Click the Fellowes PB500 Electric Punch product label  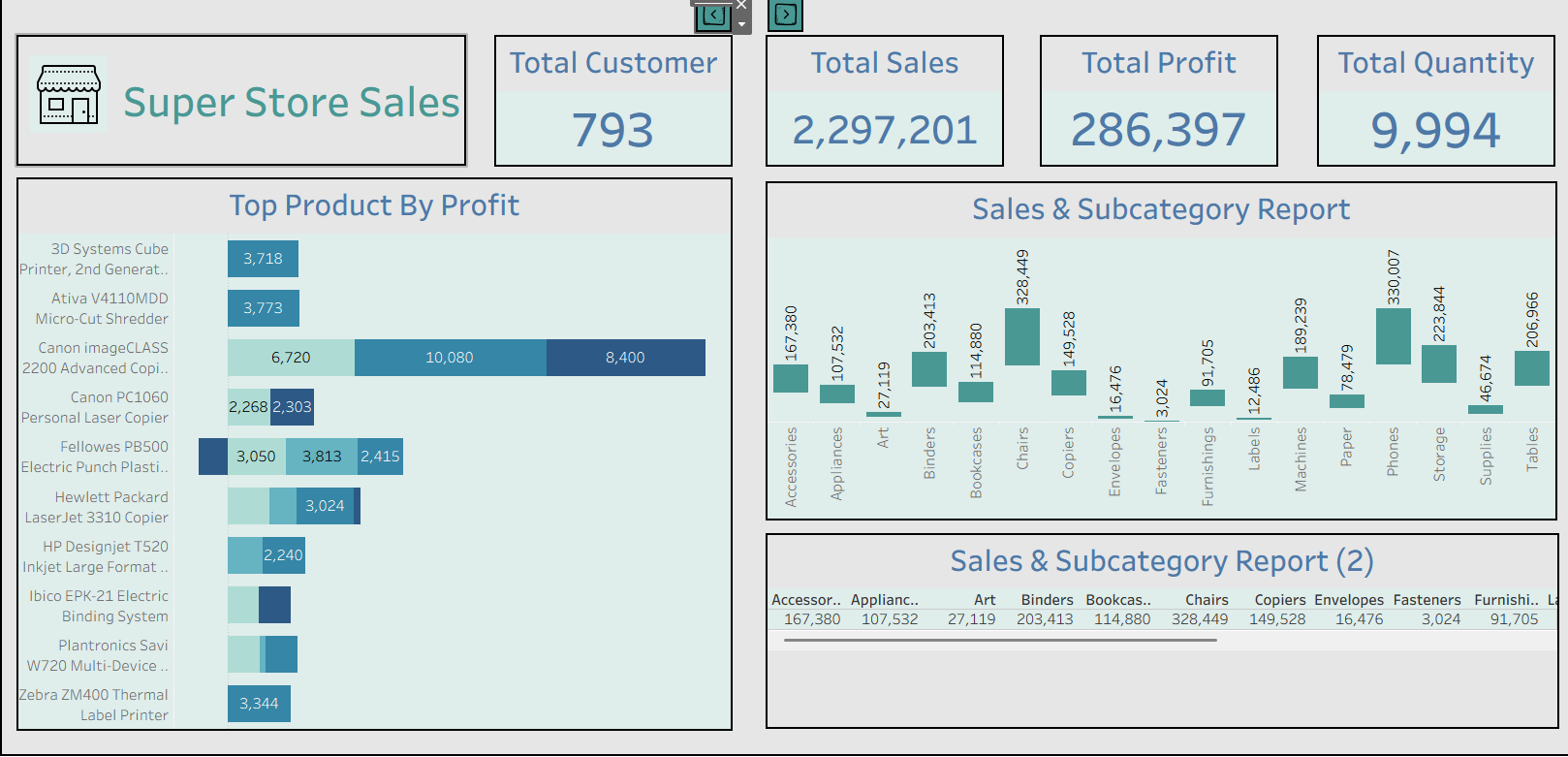(x=95, y=457)
